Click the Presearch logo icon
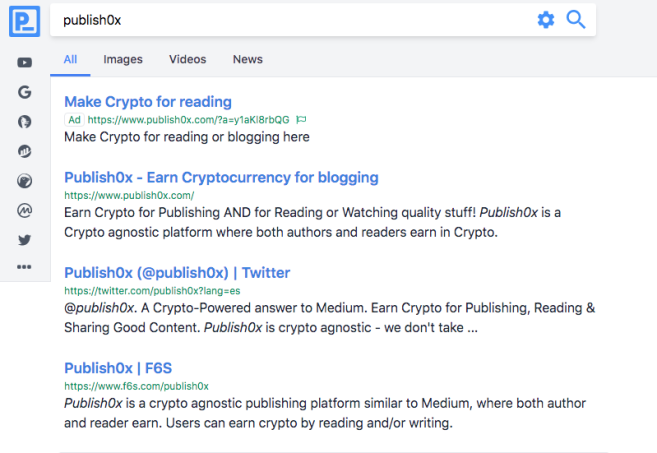The height and width of the screenshot is (453, 657). click(24, 21)
